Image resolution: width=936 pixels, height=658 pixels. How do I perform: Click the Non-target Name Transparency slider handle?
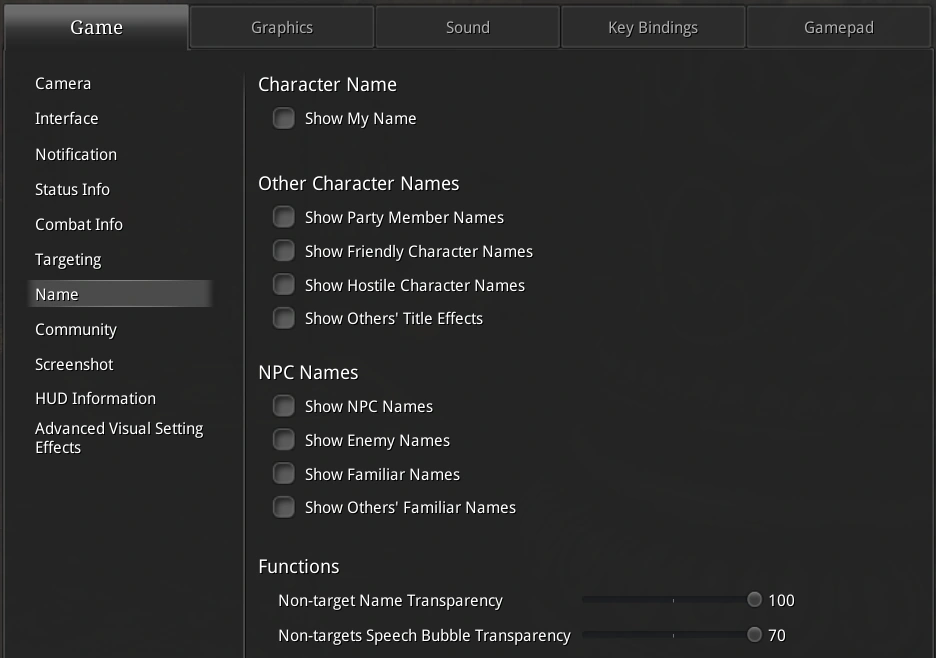pyautogui.click(x=754, y=601)
